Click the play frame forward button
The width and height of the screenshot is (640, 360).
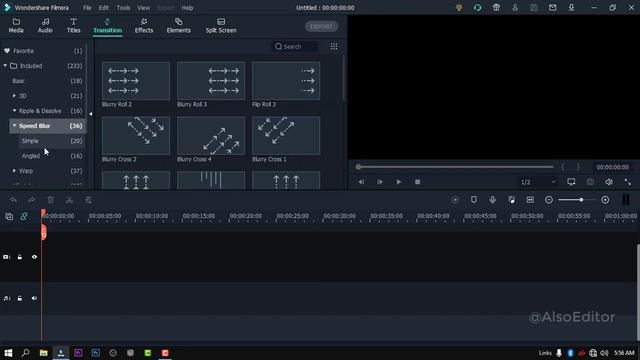[x=380, y=182]
